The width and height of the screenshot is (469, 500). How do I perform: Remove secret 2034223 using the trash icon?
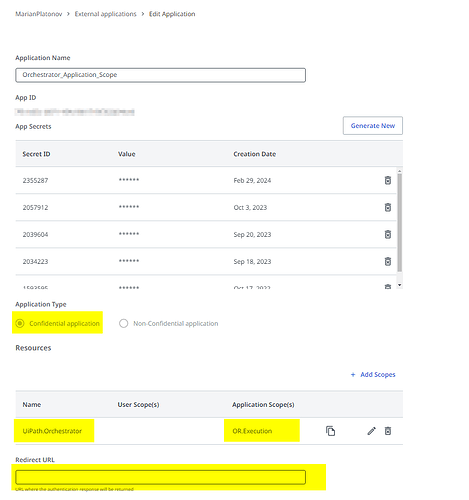pyautogui.click(x=388, y=261)
